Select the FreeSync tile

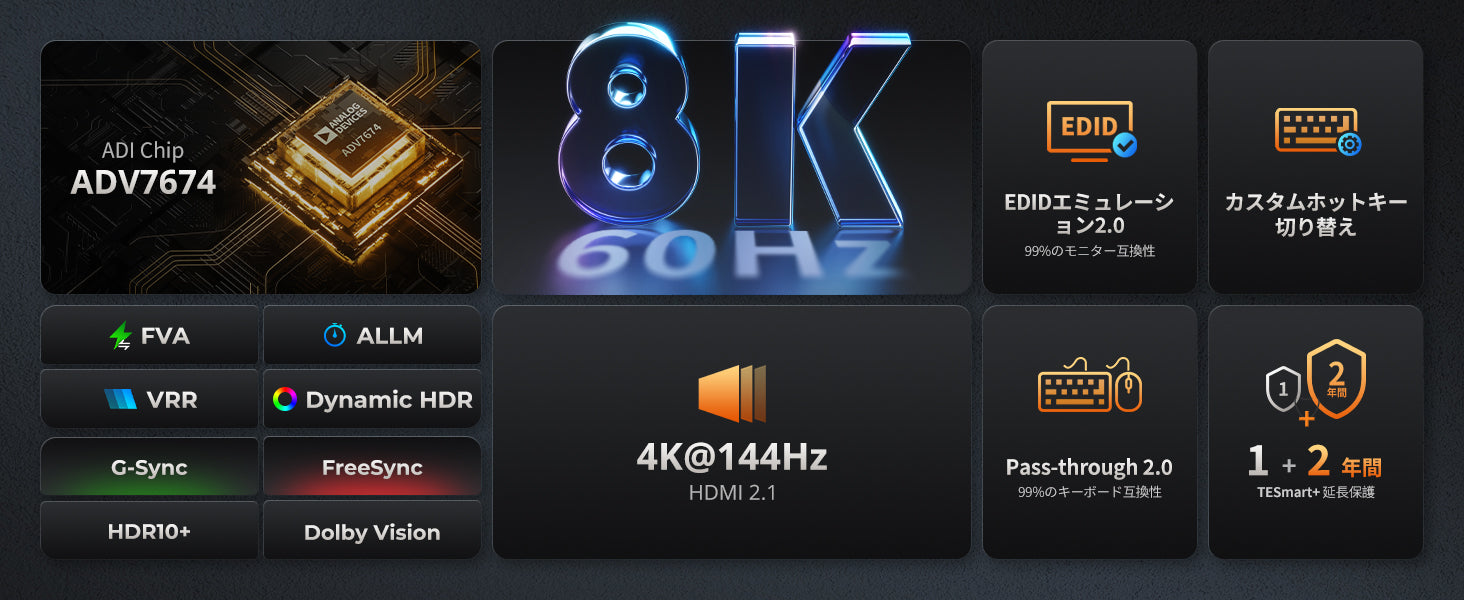(372, 467)
